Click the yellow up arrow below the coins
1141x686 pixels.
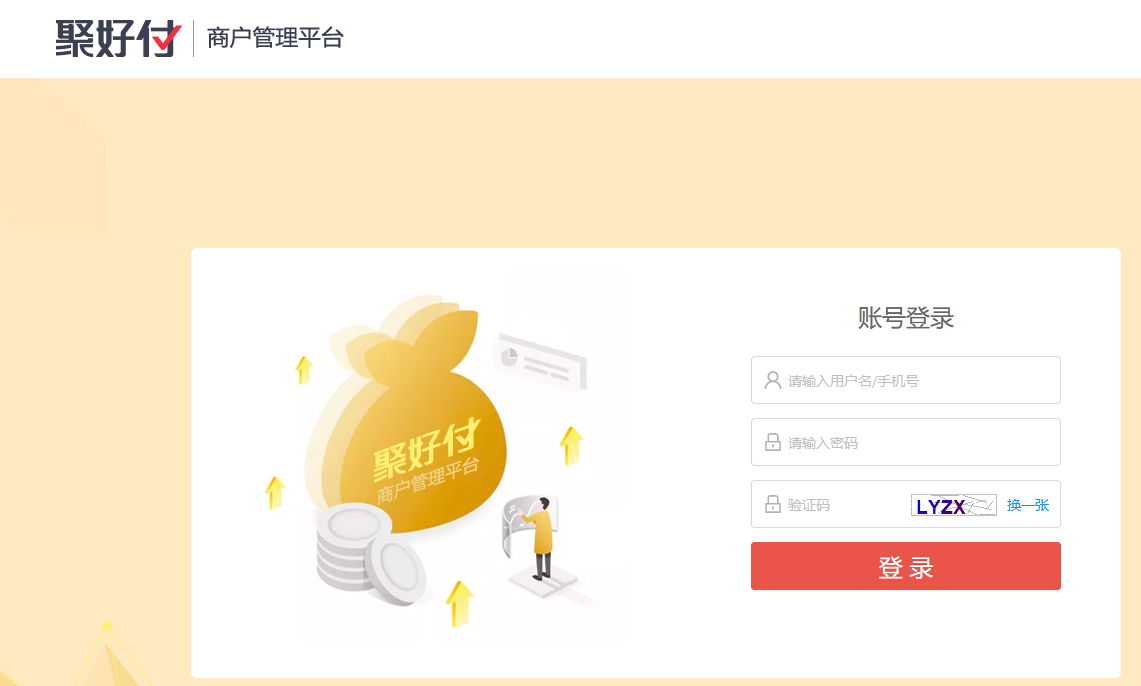(459, 603)
